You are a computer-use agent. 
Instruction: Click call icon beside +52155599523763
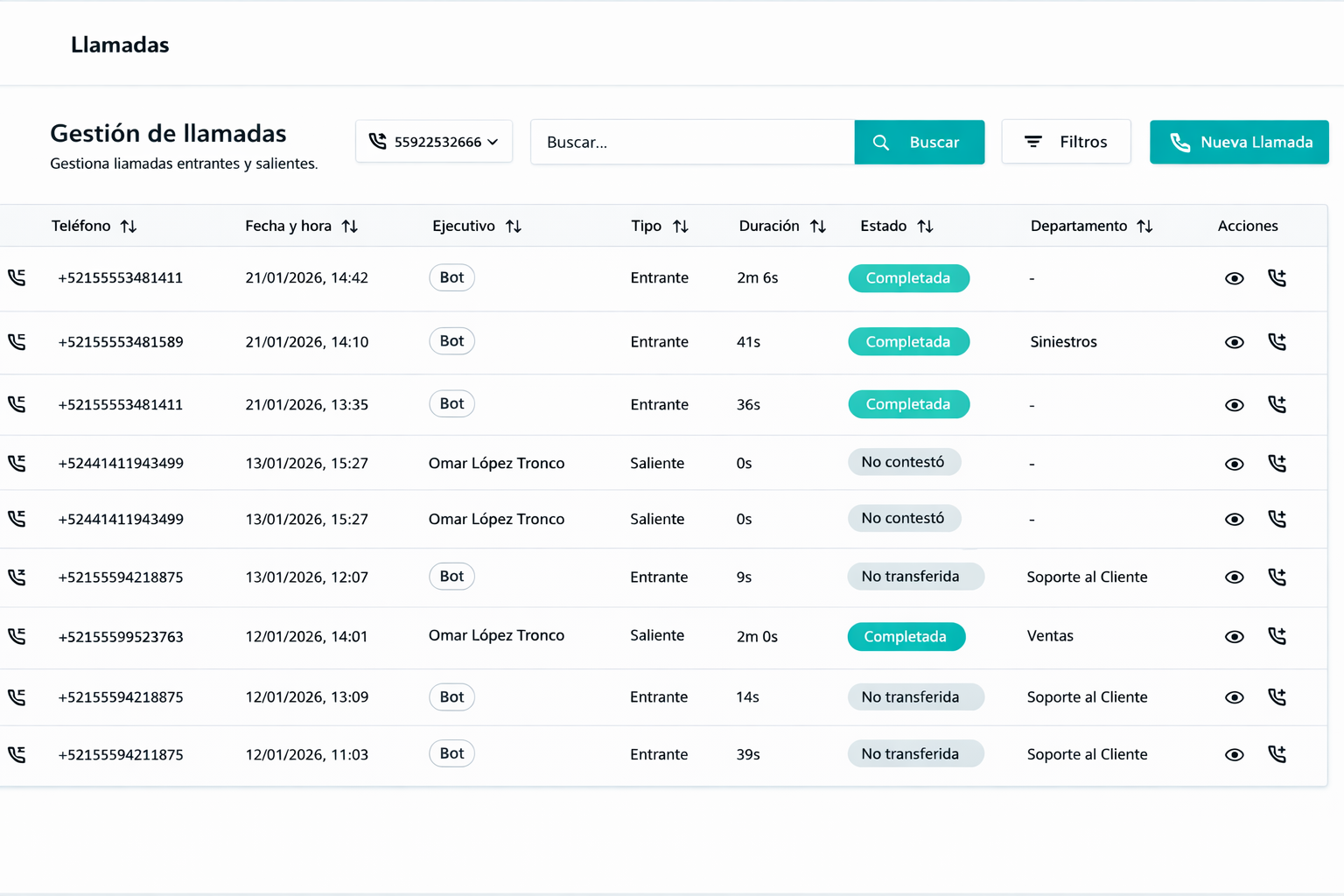(x=17, y=636)
